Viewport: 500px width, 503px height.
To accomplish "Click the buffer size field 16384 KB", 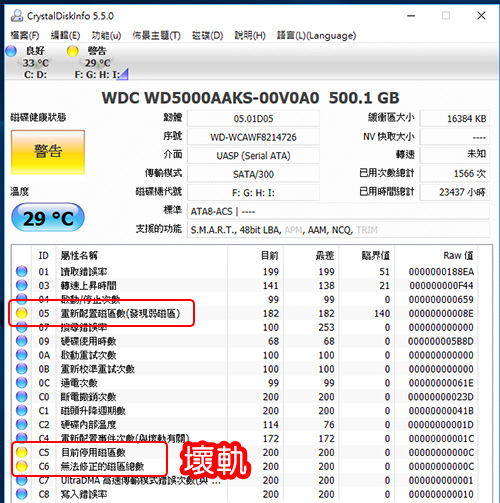I will [455, 119].
